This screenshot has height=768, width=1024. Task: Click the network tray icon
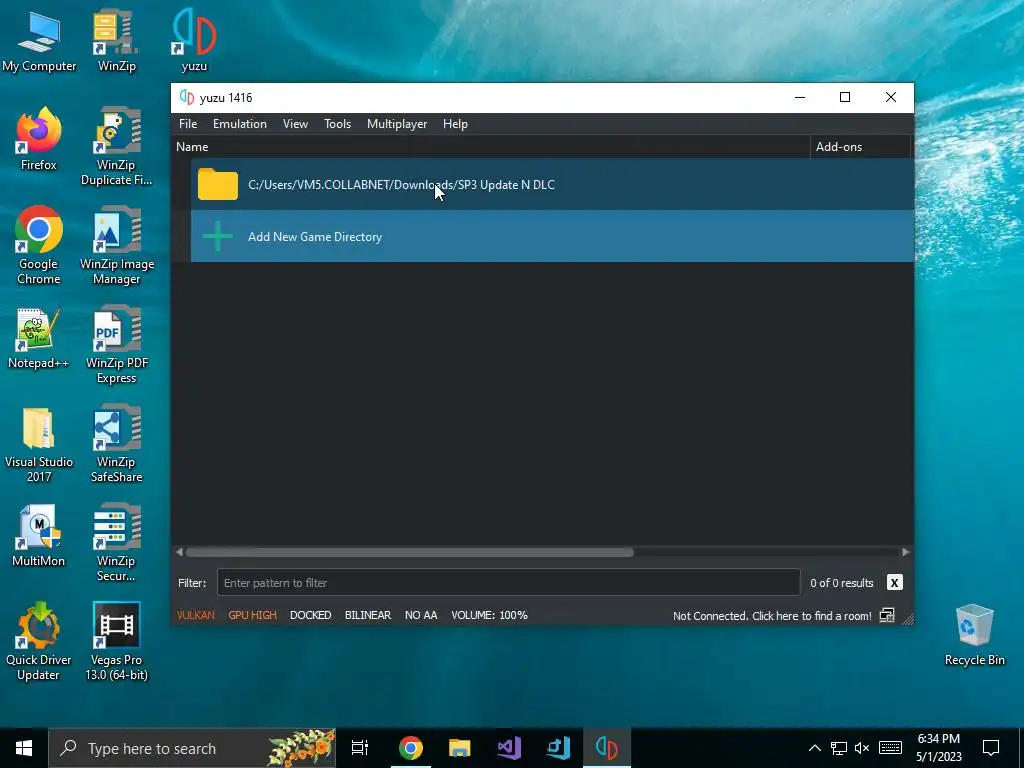pyautogui.click(x=839, y=748)
